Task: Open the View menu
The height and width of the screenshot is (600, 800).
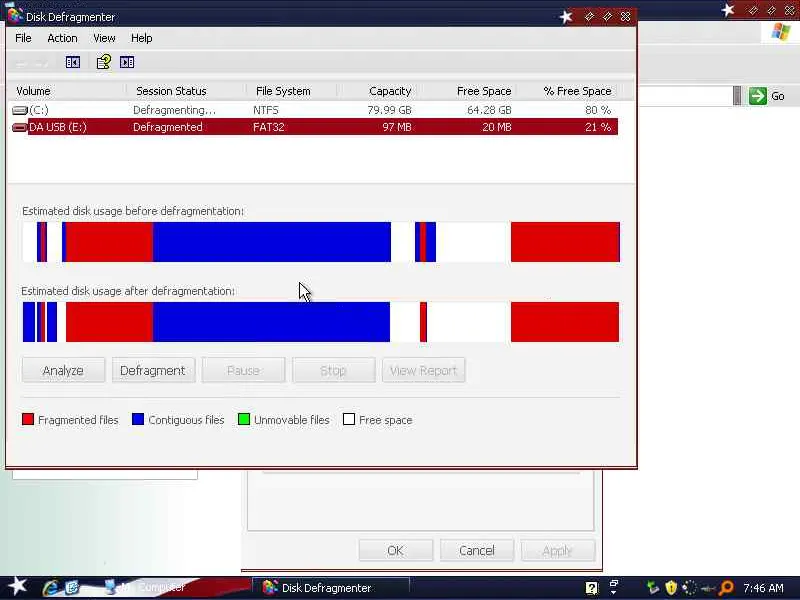Action: (104, 38)
